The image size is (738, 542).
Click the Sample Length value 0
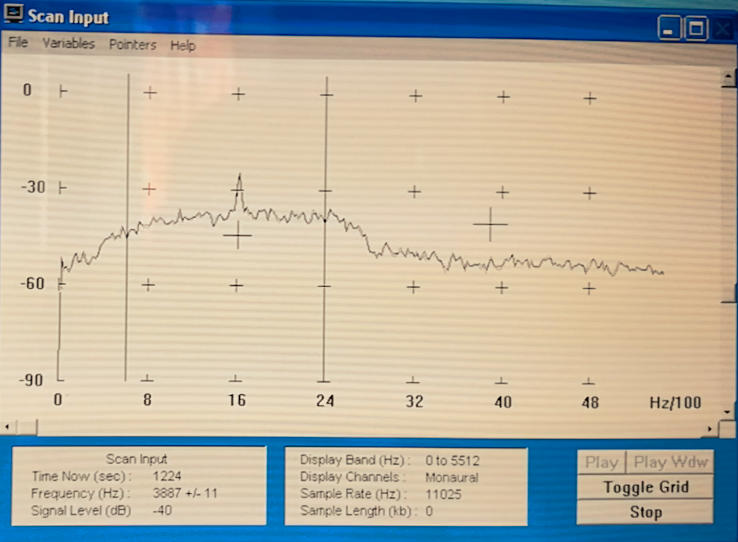[429, 511]
